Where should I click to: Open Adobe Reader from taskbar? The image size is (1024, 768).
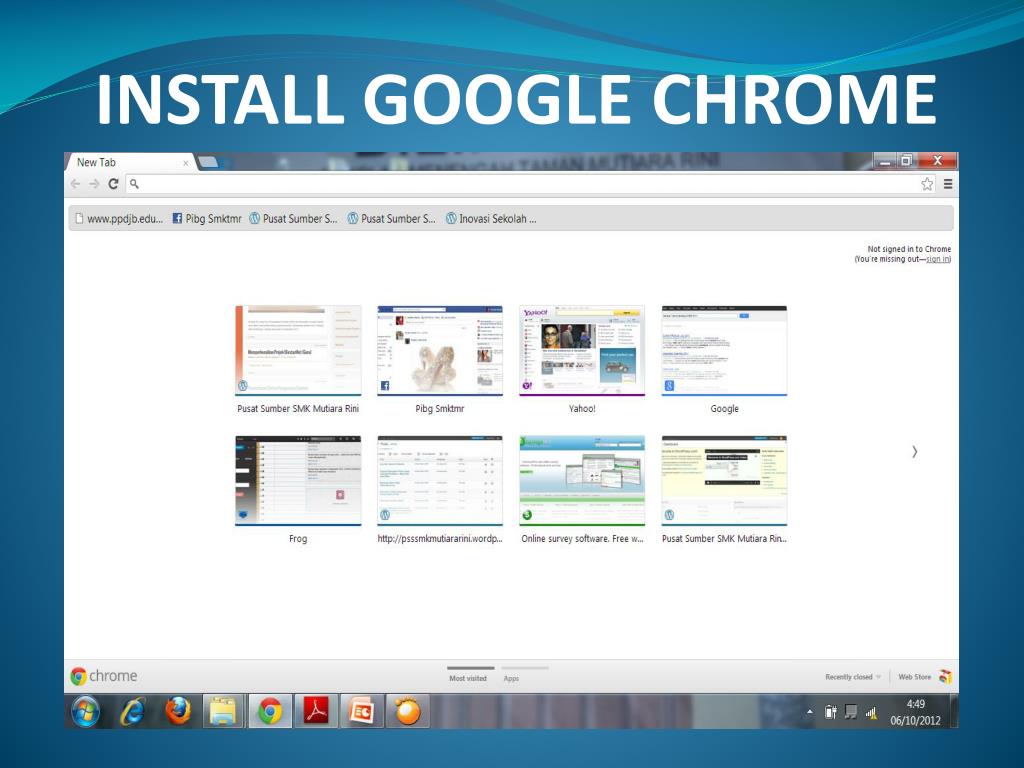pos(316,711)
